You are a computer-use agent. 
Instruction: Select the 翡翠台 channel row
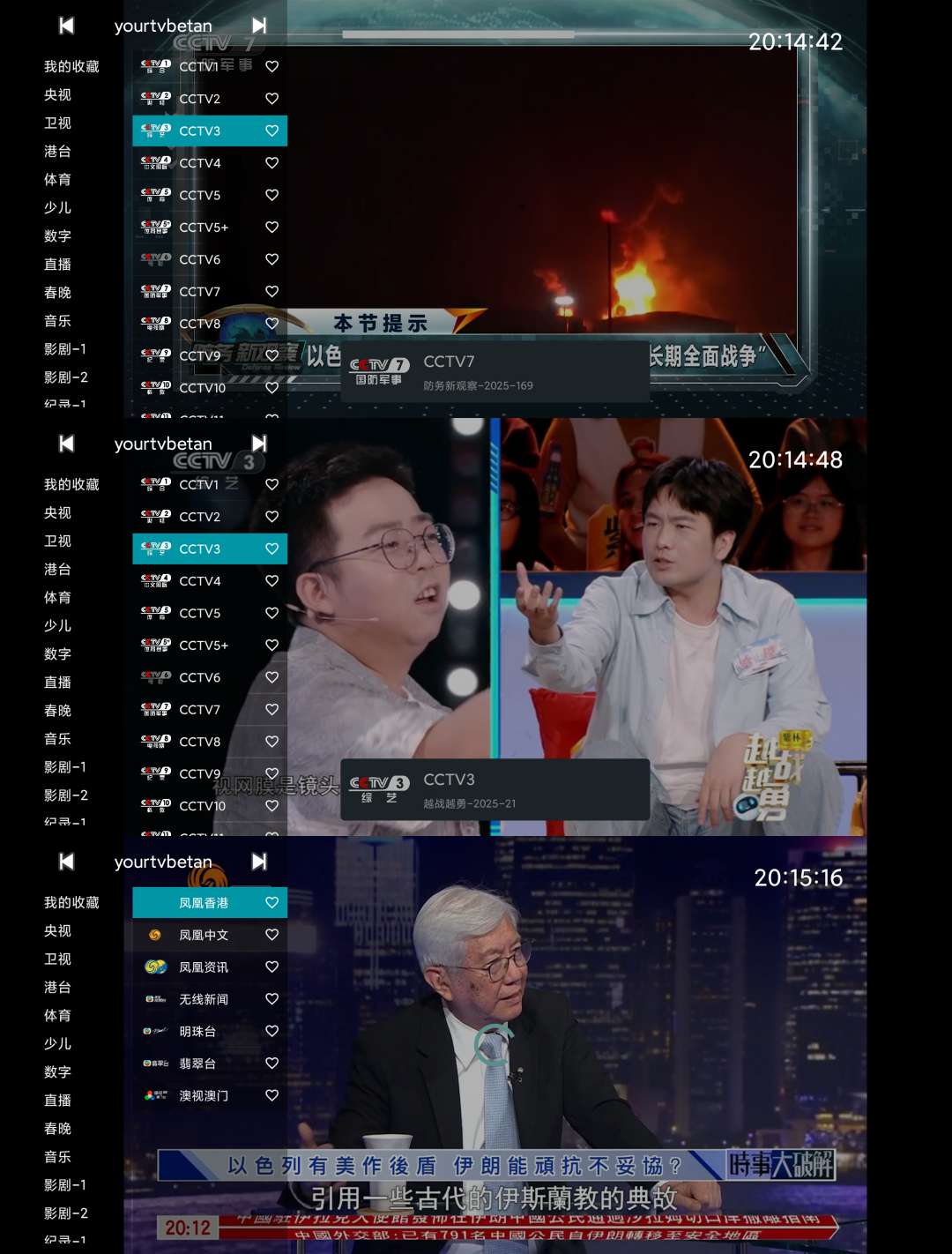tap(210, 1064)
